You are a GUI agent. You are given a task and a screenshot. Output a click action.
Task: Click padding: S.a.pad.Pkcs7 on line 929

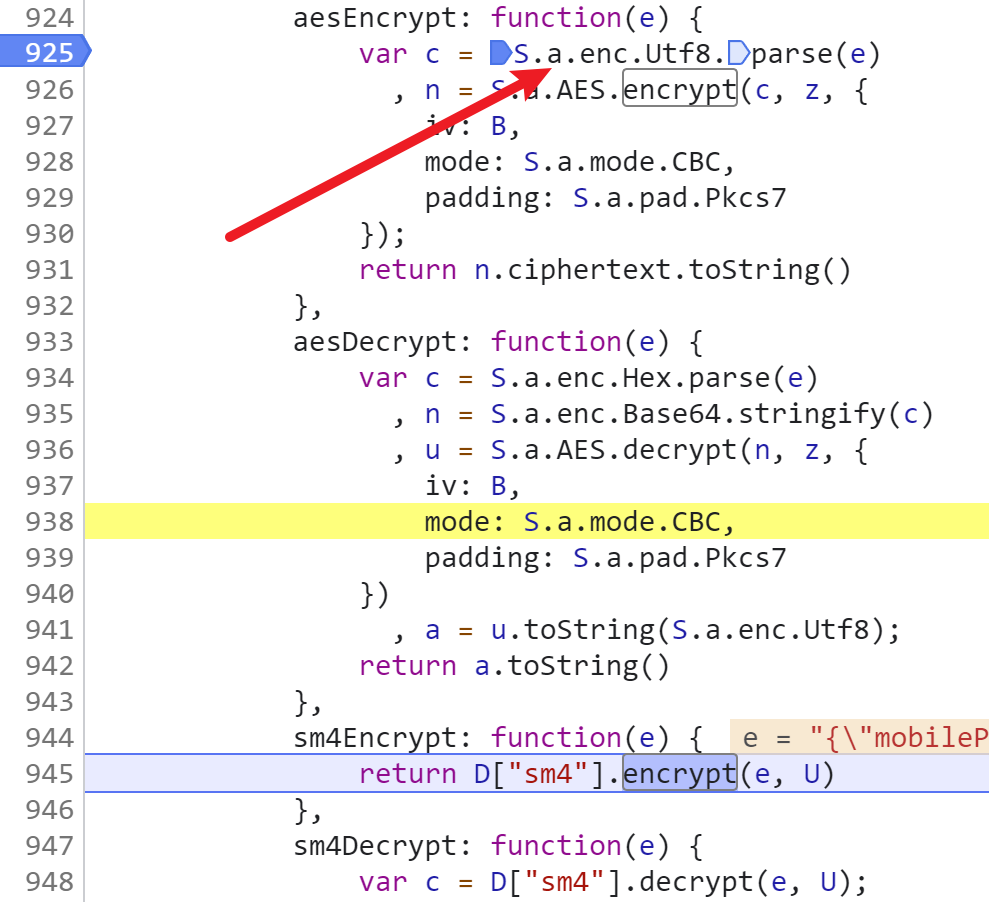[605, 198]
